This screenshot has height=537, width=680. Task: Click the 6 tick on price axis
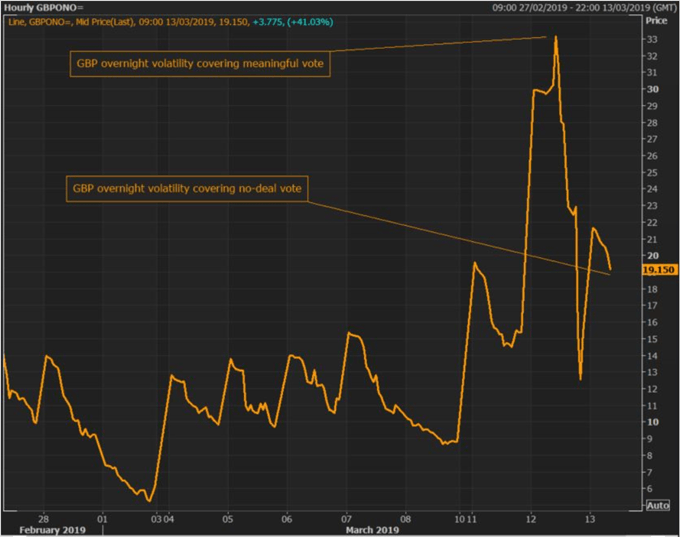649,489
